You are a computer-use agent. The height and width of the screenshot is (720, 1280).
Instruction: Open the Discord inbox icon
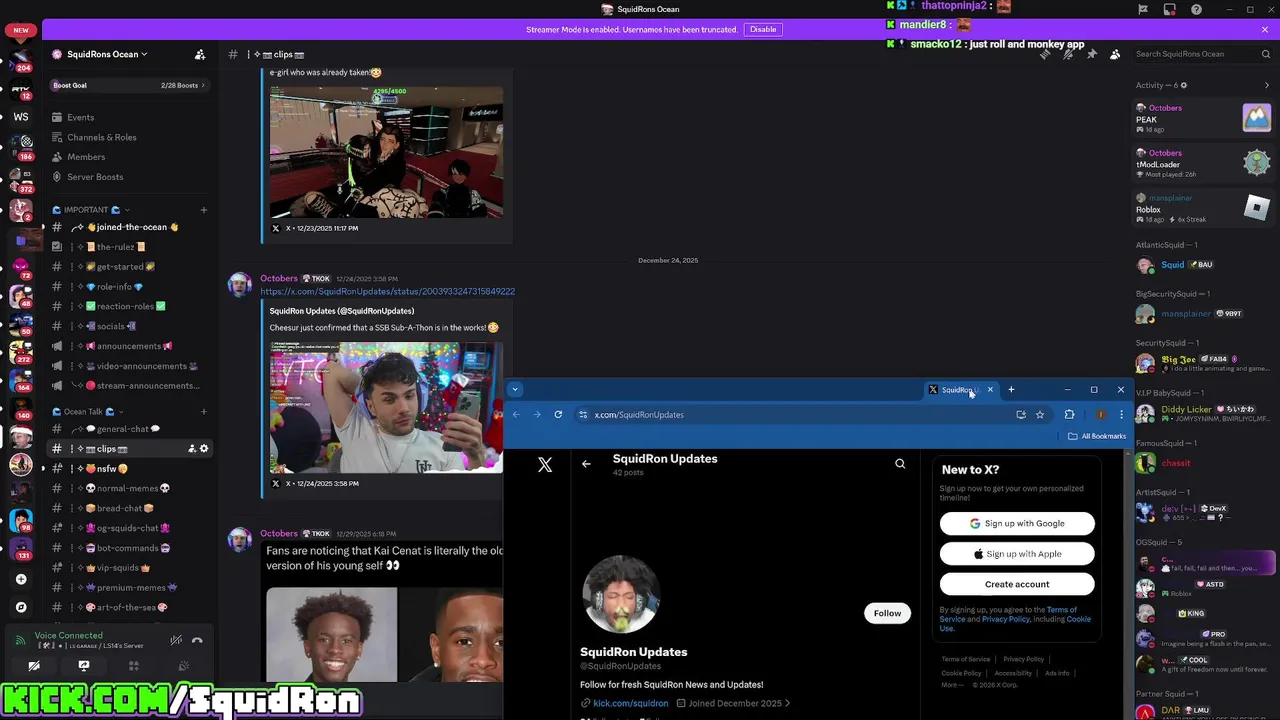[x=1169, y=10]
